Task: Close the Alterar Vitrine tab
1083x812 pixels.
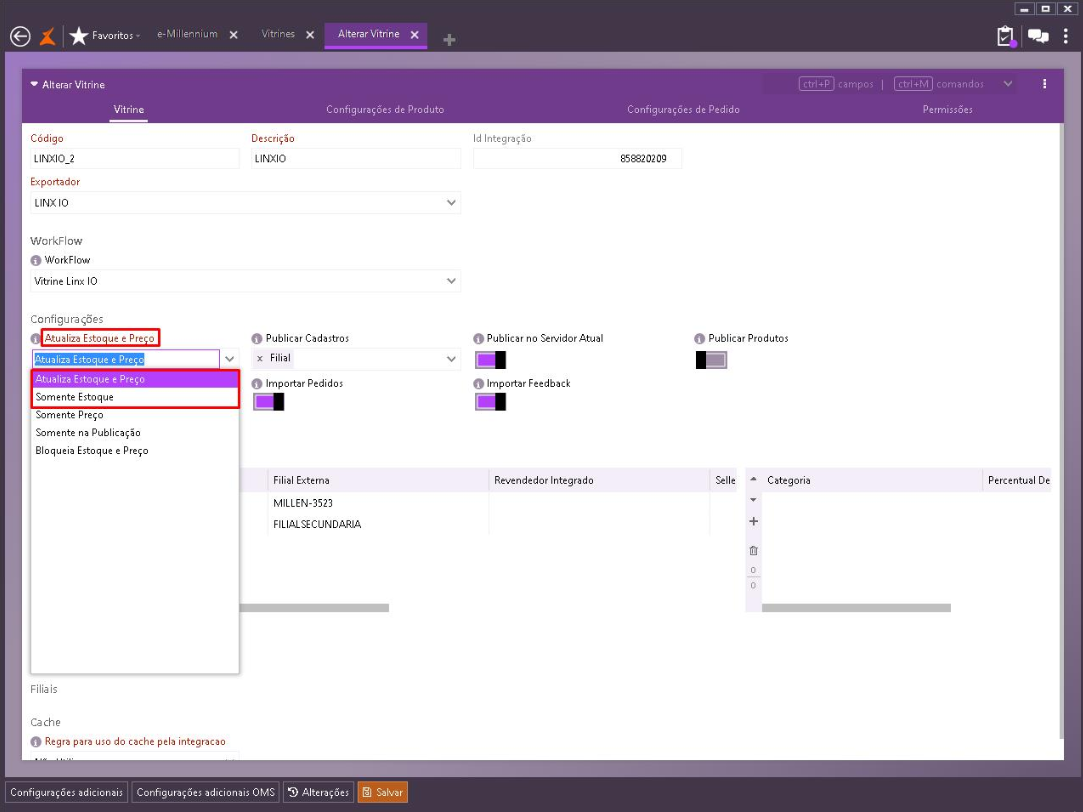Action: pyautogui.click(x=414, y=35)
